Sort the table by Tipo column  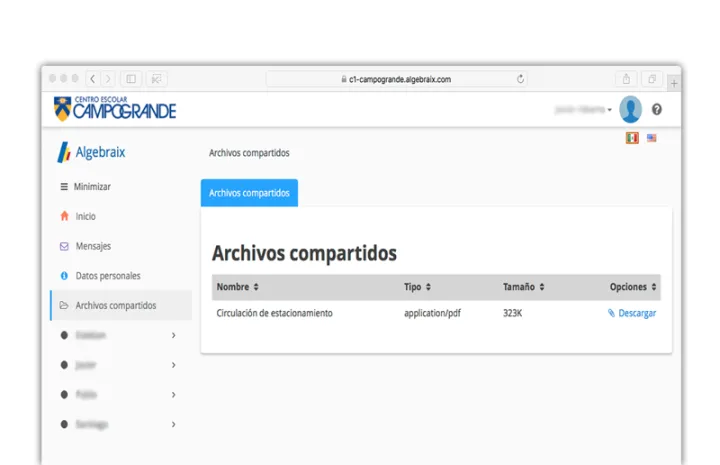coord(417,287)
